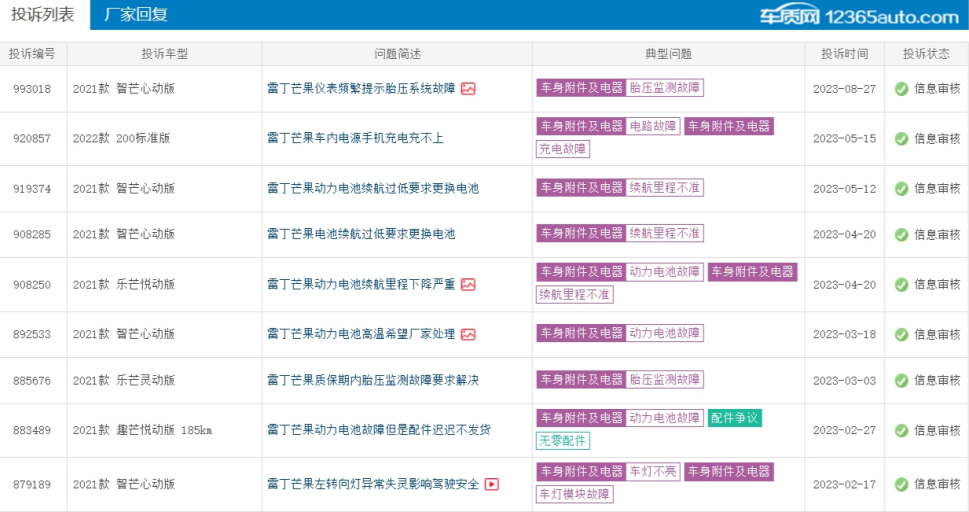
Task: Select 续航里程不准 tag in row 919374
Action: (665, 187)
